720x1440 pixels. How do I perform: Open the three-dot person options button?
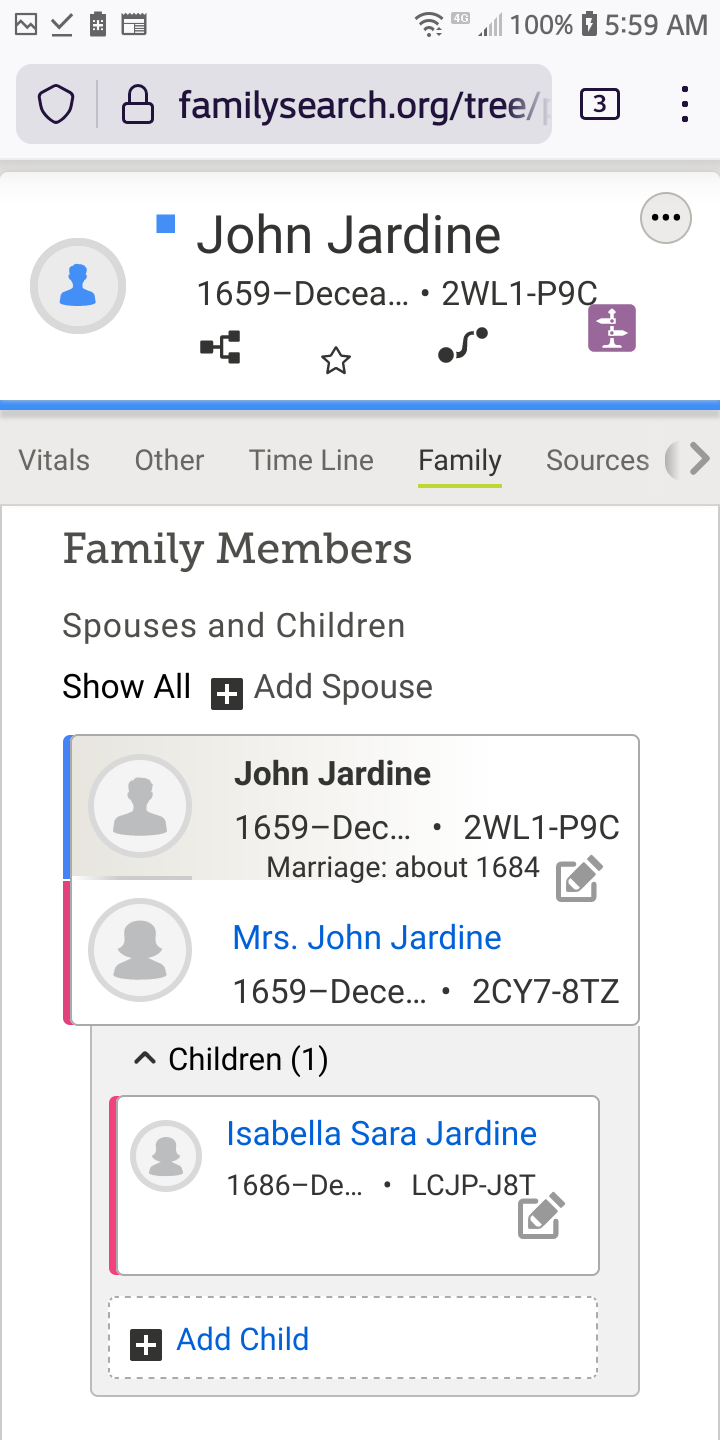point(666,217)
